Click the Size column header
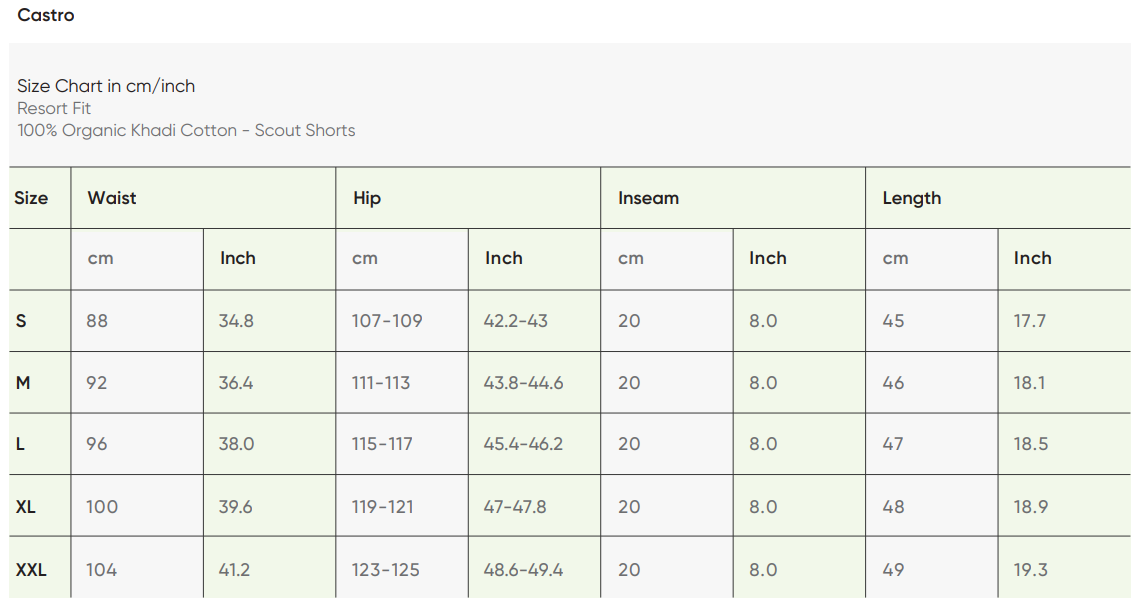 pos(31,198)
